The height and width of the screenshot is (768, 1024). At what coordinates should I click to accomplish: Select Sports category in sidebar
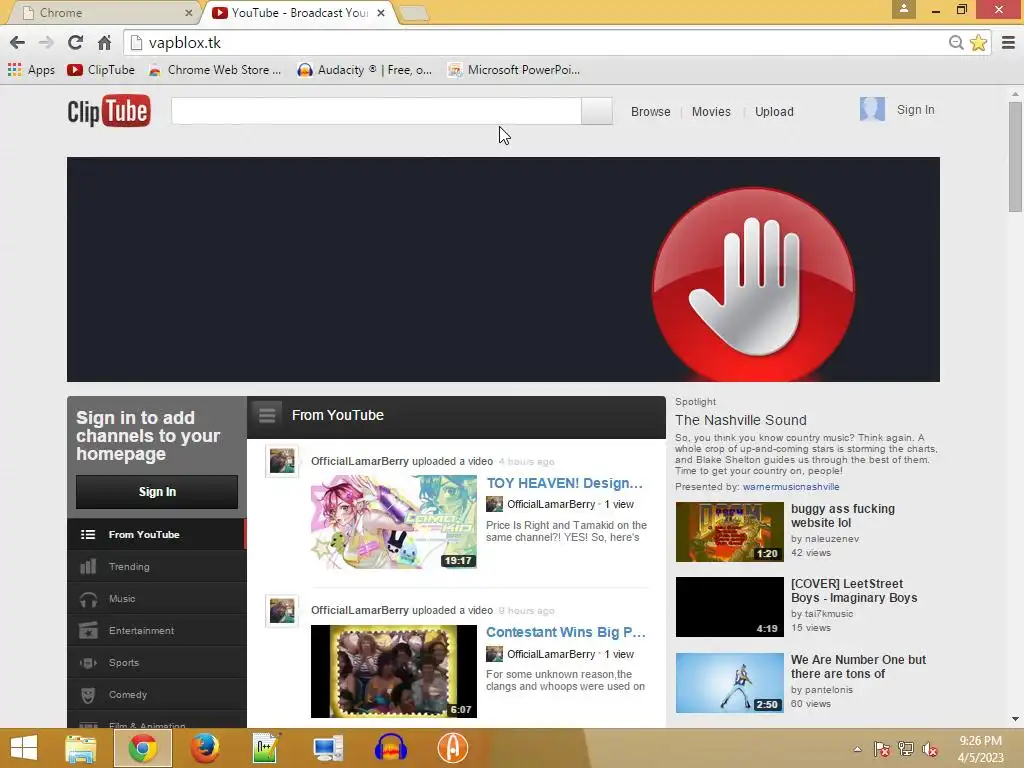tap(157, 662)
